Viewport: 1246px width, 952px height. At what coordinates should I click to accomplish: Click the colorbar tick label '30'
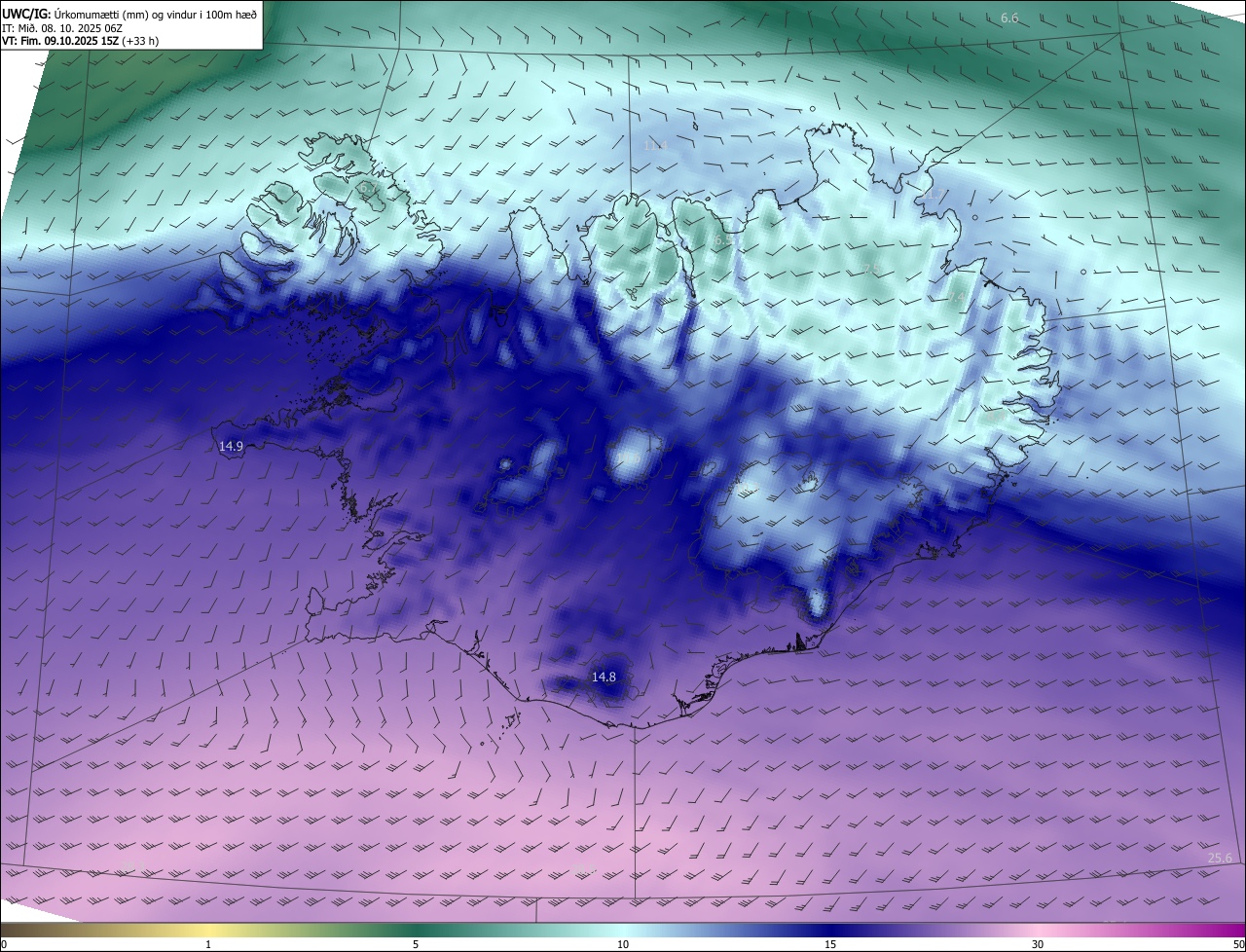pyautogui.click(x=1038, y=944)
